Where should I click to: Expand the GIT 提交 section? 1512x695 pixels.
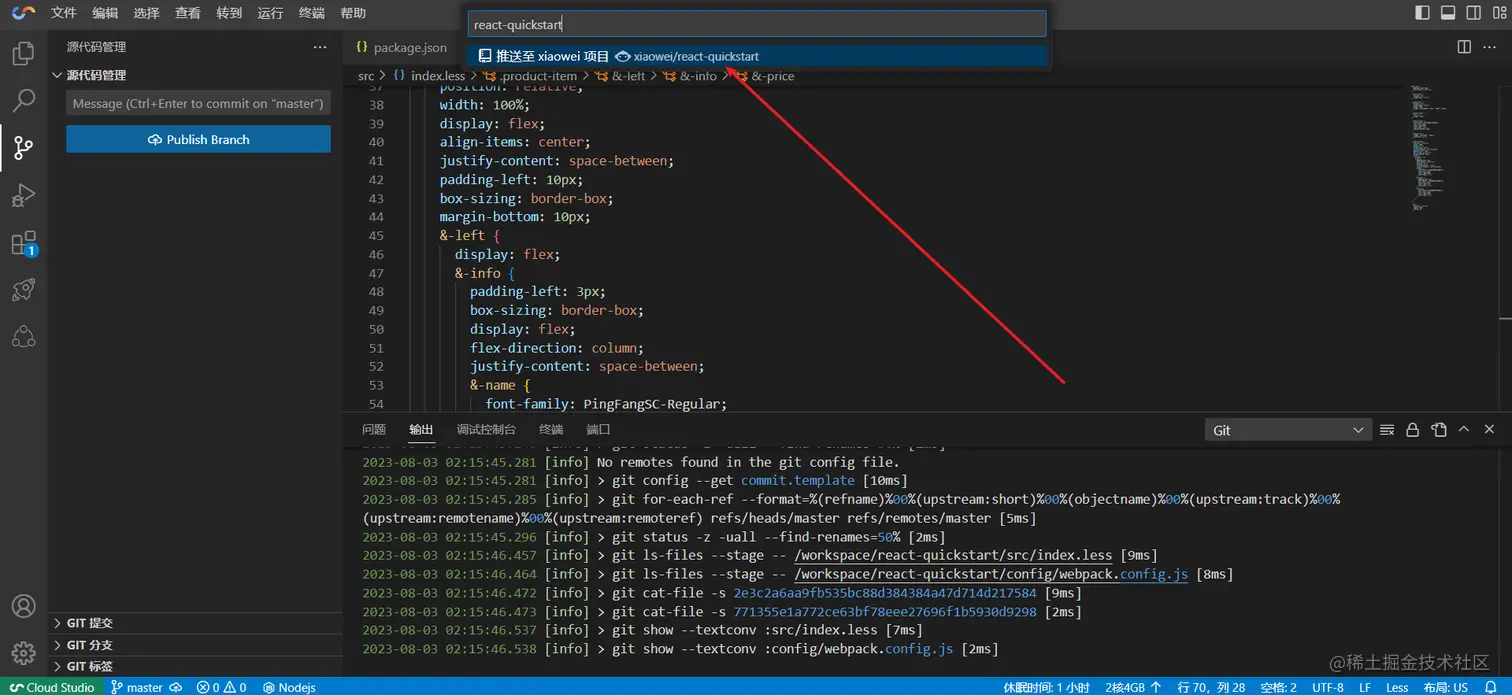[195, 623]
